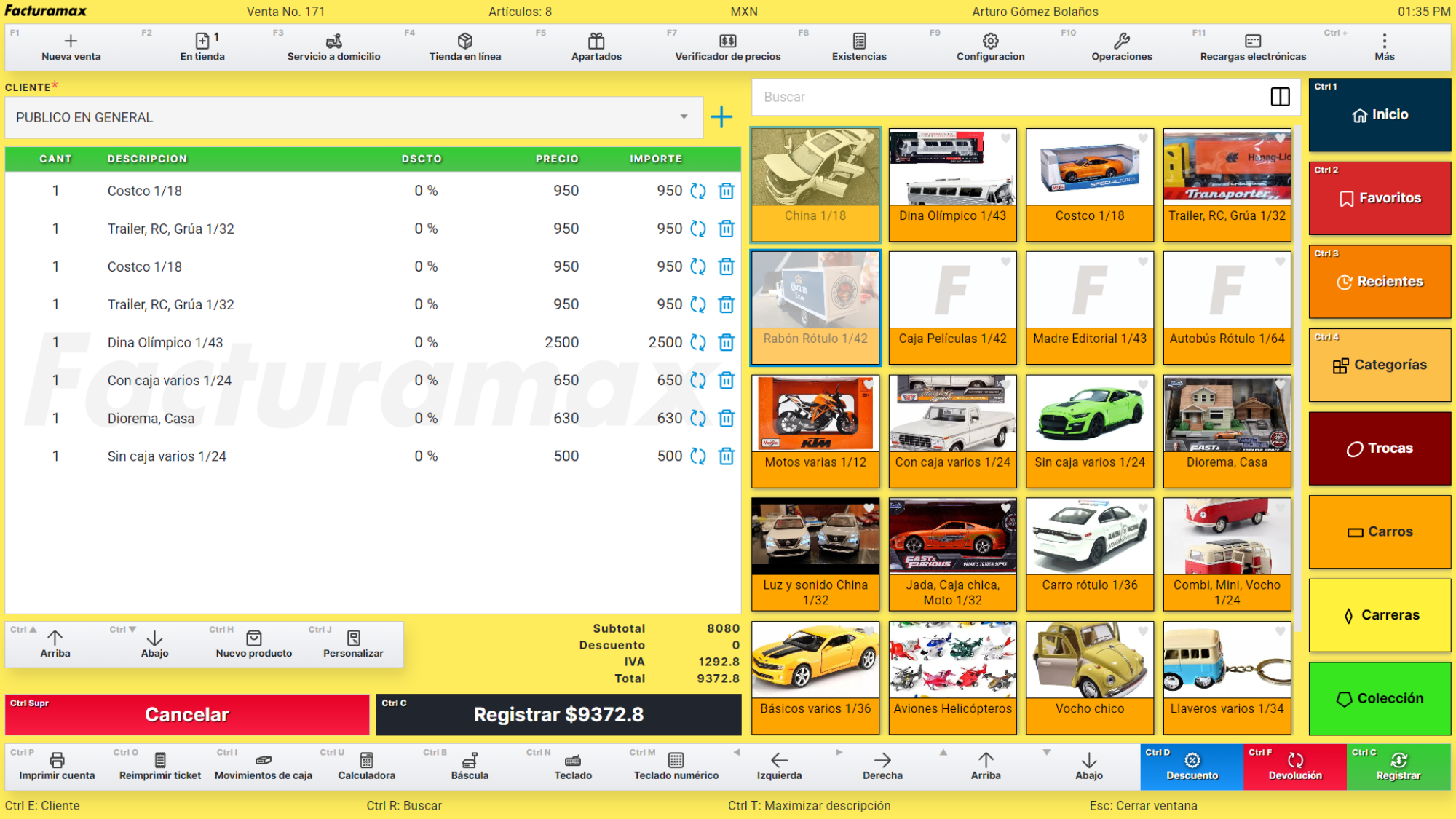Delete the Dina Olímpico 1/43 row
Image resolution: width=1456 pixels, height=819 pixels.
726,342
